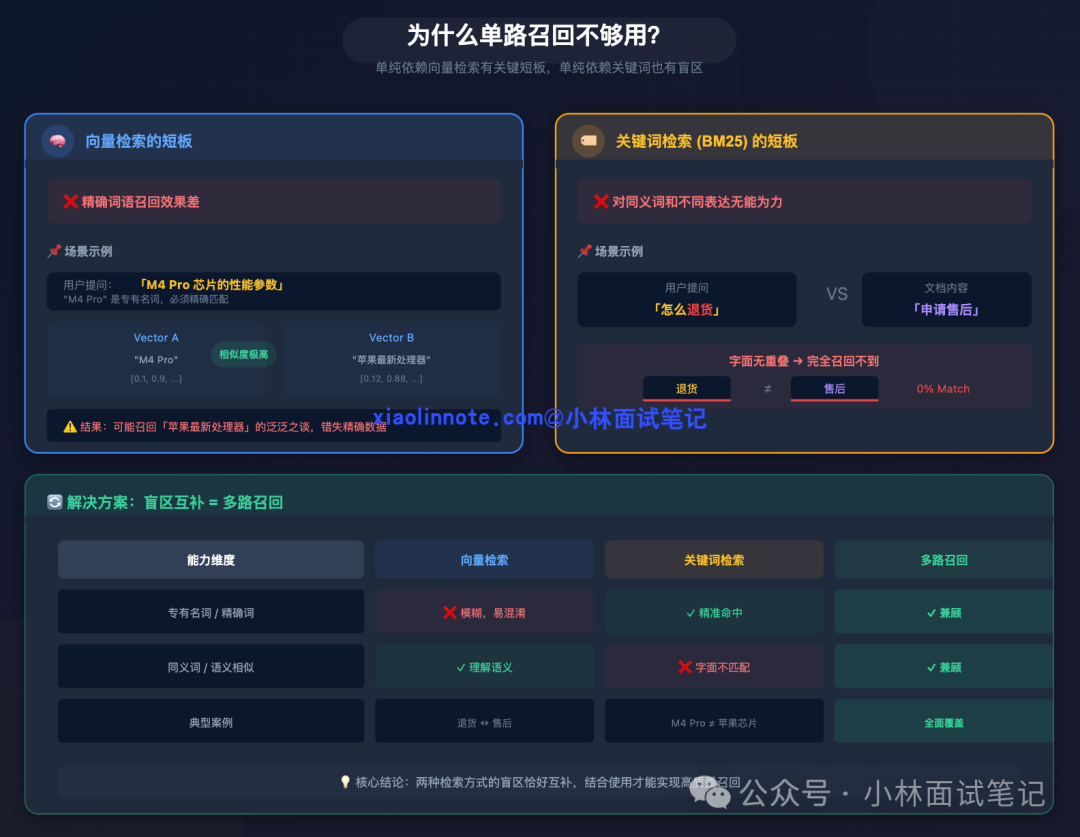This screenshot has width=1080, height=837.
Task: Click the 兼顾 check mark in the 同义词 row
Action: [931, 668]
